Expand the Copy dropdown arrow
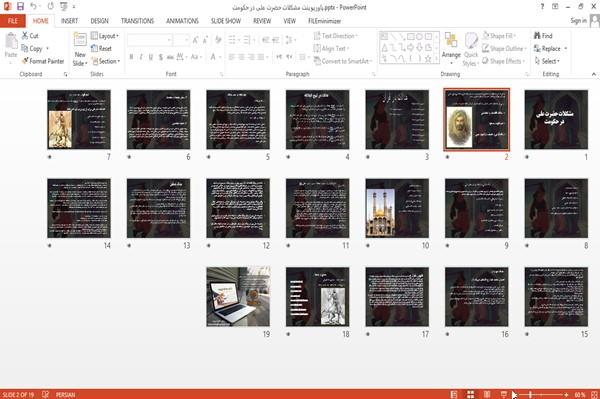This screenshot has height=399, width=600. coord(47,49)
